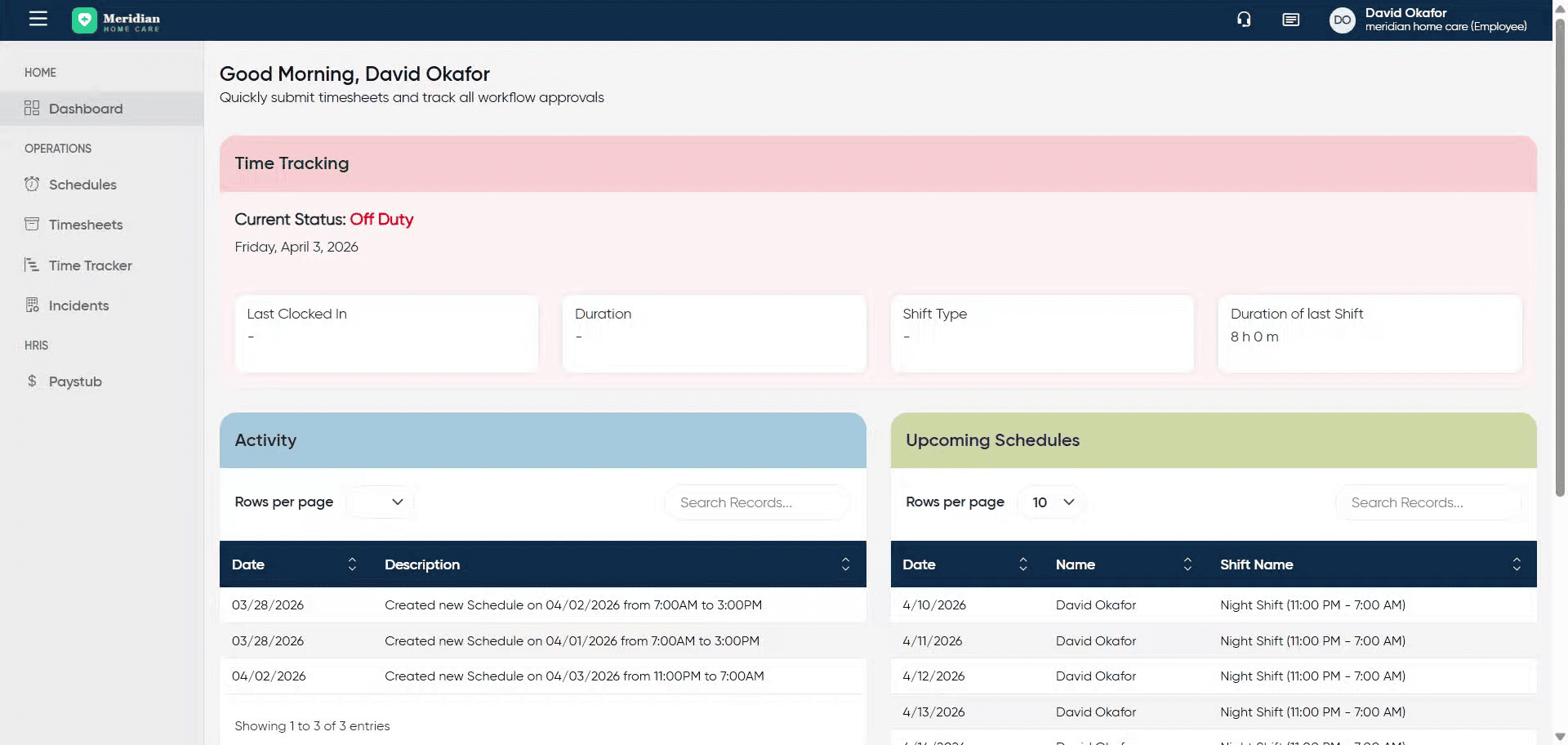
Task: Open Time Tracker from the sidebar
Action: (90, 265)
